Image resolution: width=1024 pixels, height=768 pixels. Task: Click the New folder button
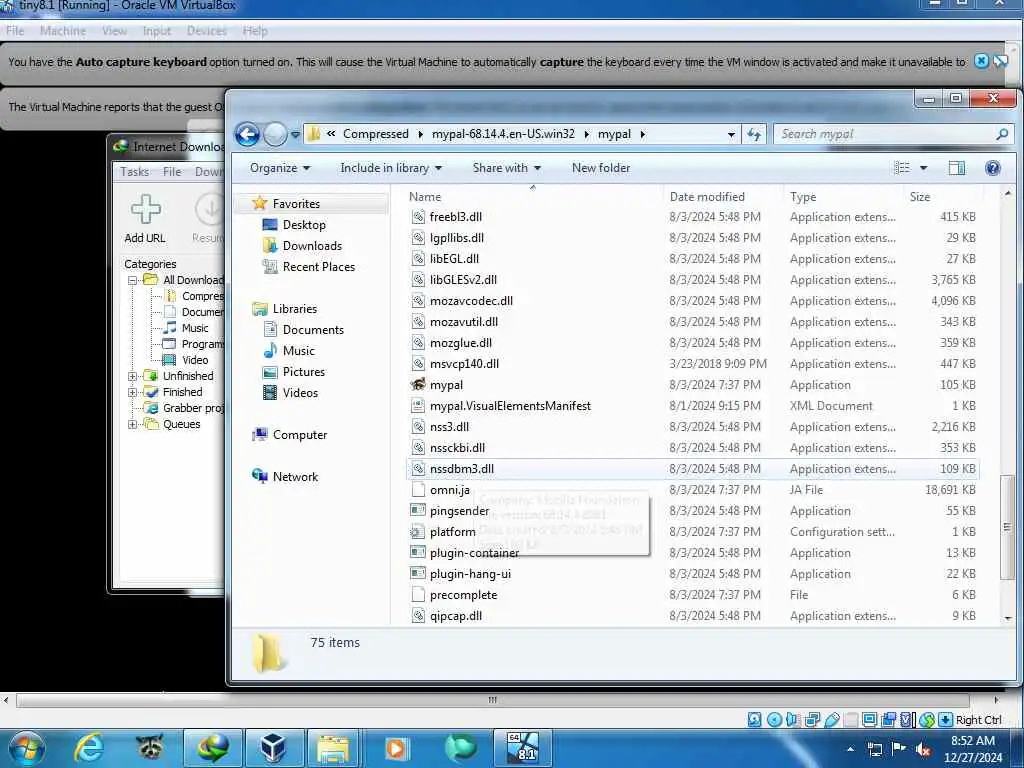click(x=601, y=168)
